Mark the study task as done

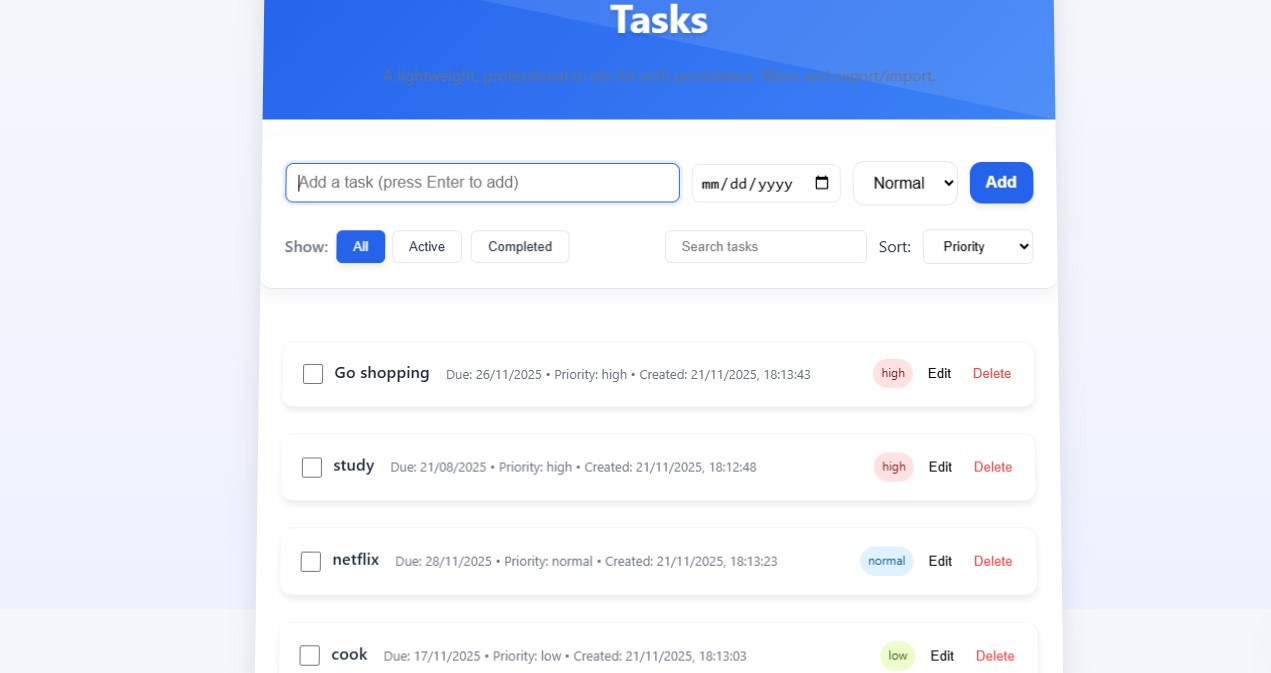coord(312,467)
